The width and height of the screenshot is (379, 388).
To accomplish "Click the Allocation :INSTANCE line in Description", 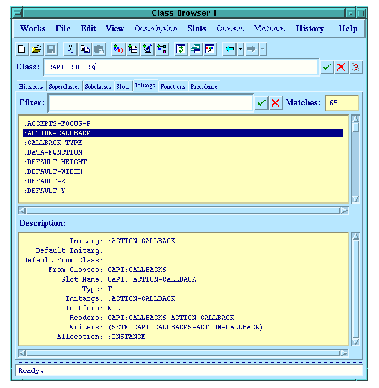I will pos(101,336).
